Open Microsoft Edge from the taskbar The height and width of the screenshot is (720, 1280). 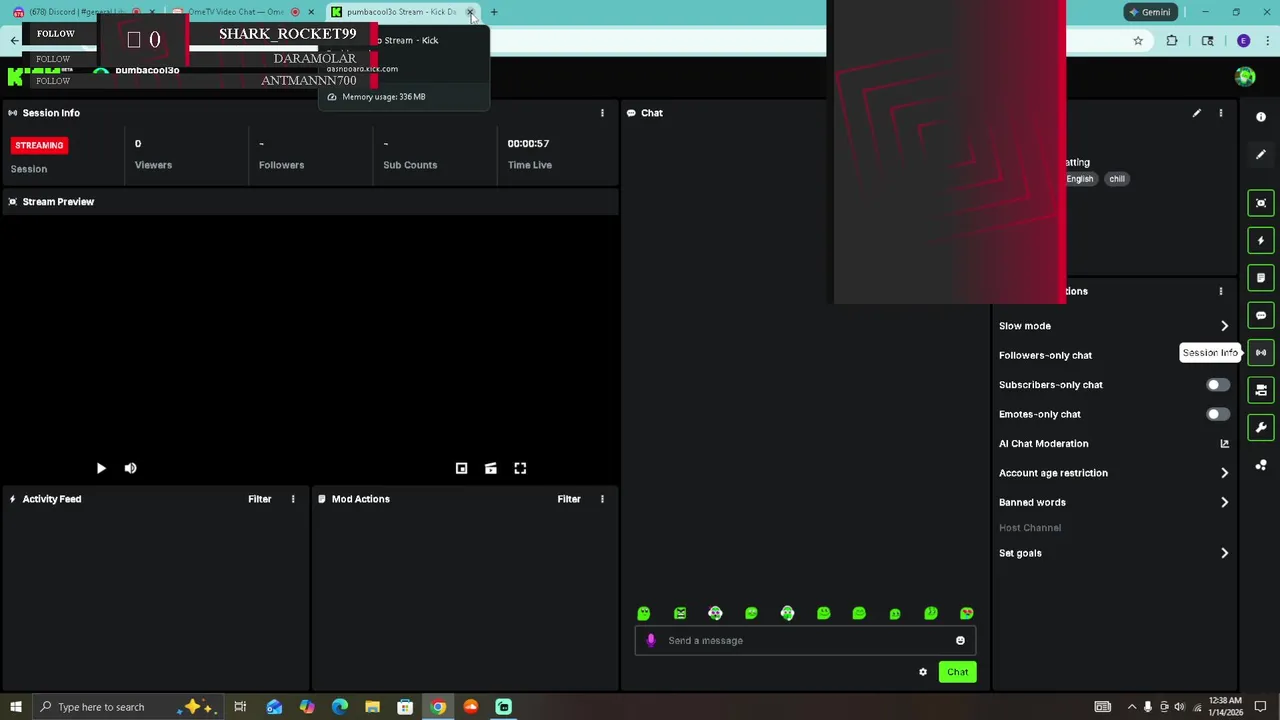[339, 707]
